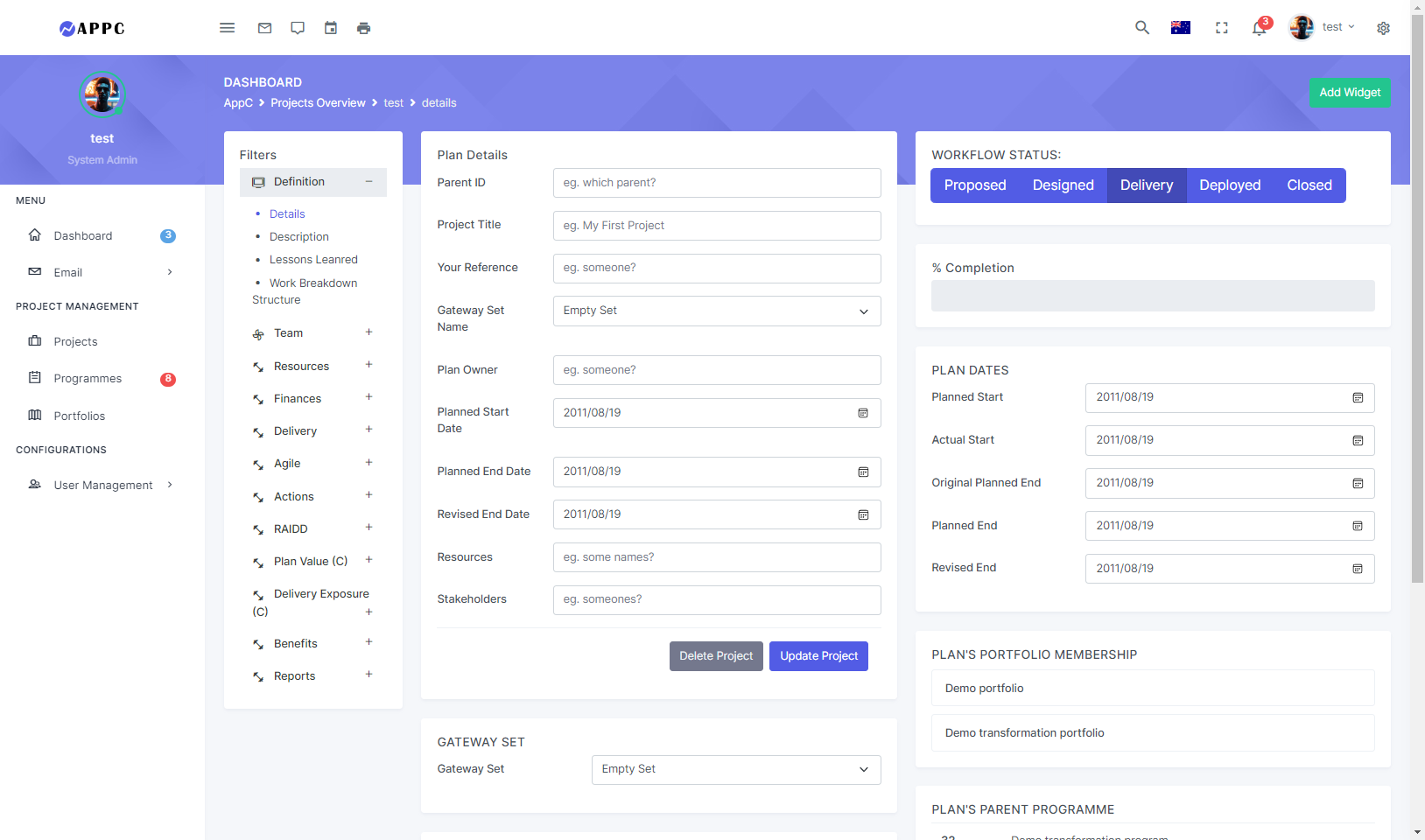This screenshot has height=840, width=1425.
Task: Click the calendar icon in top toolbar
Action: point(331,28)
